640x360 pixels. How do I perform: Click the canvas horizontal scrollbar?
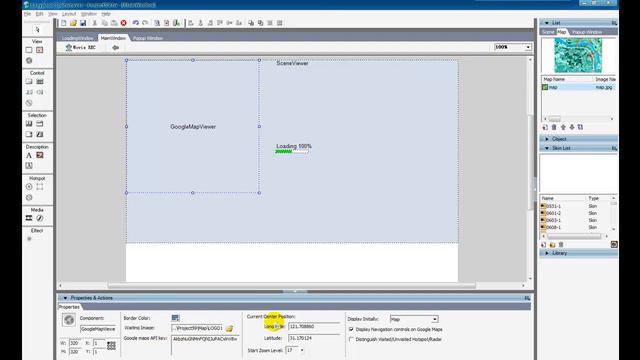click(x=291, y=286)
